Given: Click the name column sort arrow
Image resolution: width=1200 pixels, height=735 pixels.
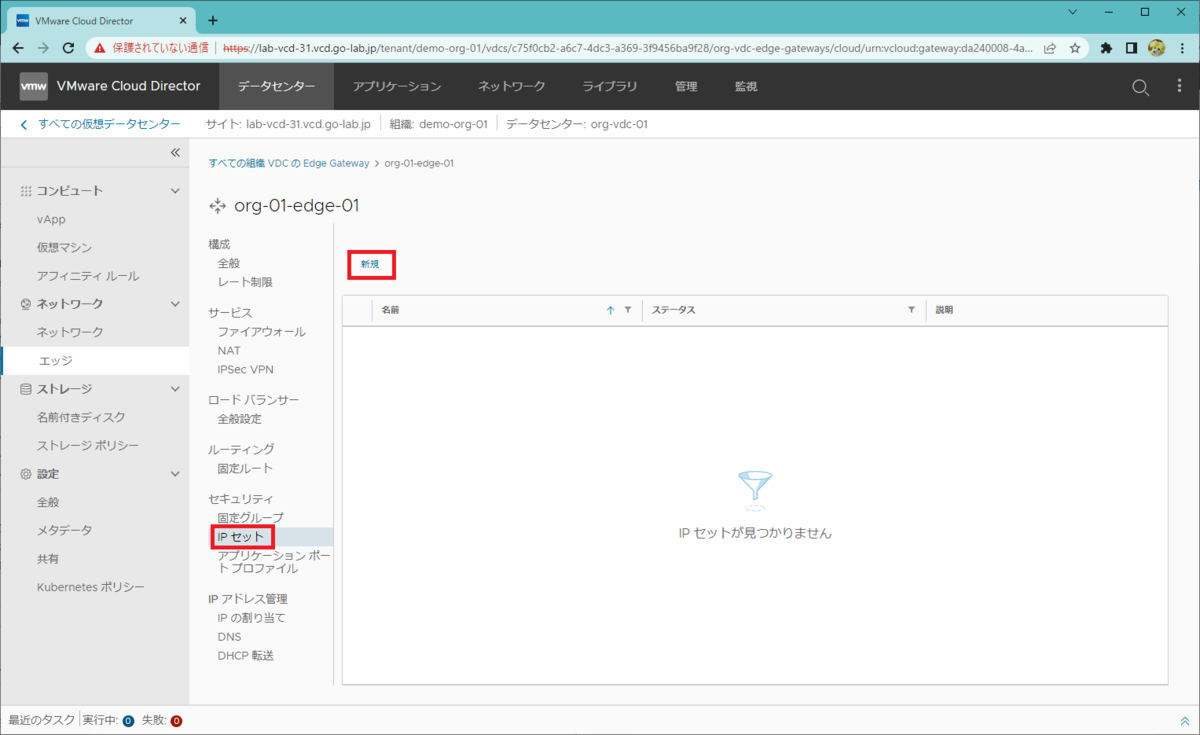Looking at the screenshot, I should tap(610, 310).
